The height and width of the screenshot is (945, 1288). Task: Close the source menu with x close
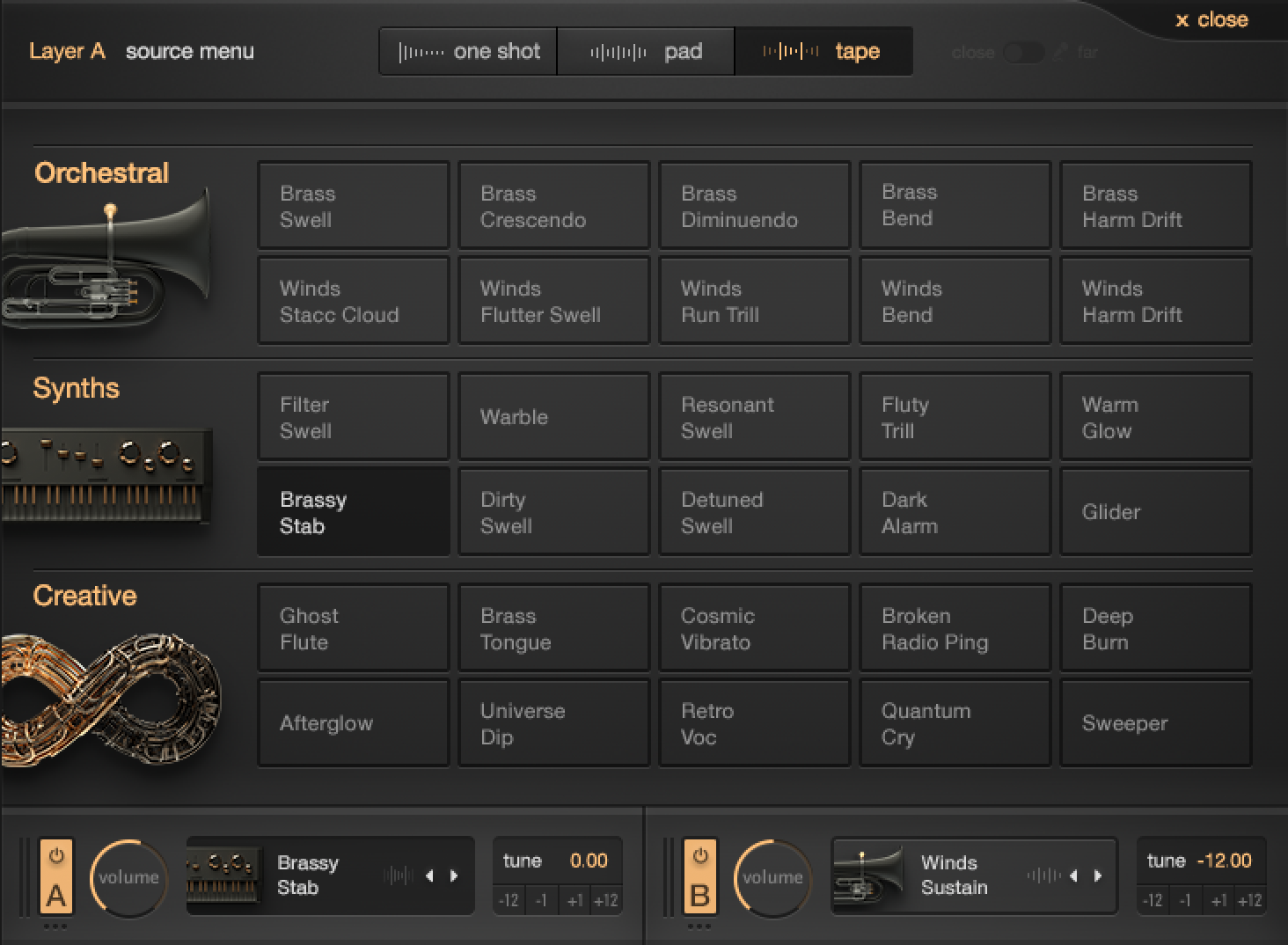(x=1211, y=18)
